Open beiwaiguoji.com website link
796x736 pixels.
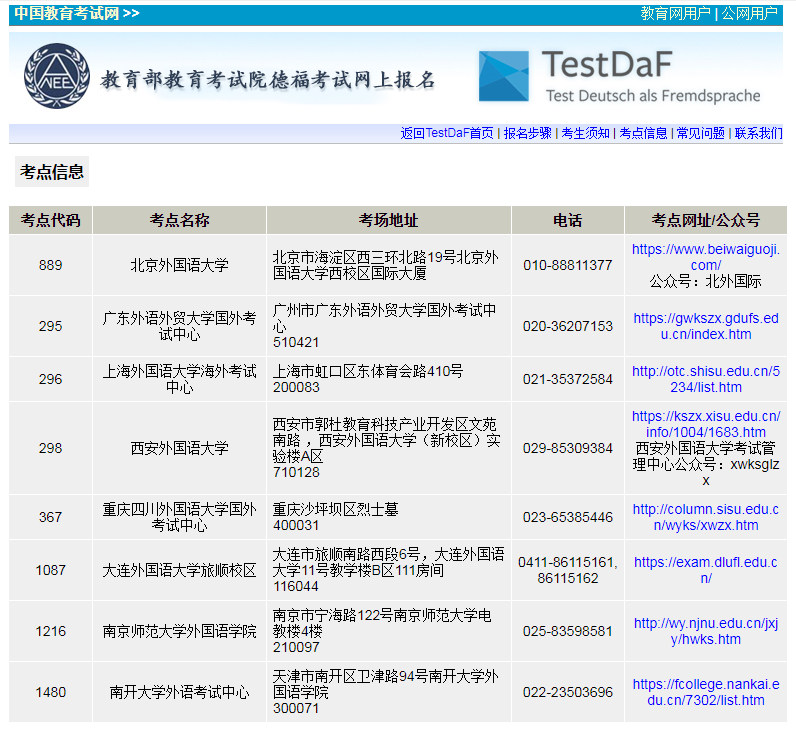tap(706, 257)
